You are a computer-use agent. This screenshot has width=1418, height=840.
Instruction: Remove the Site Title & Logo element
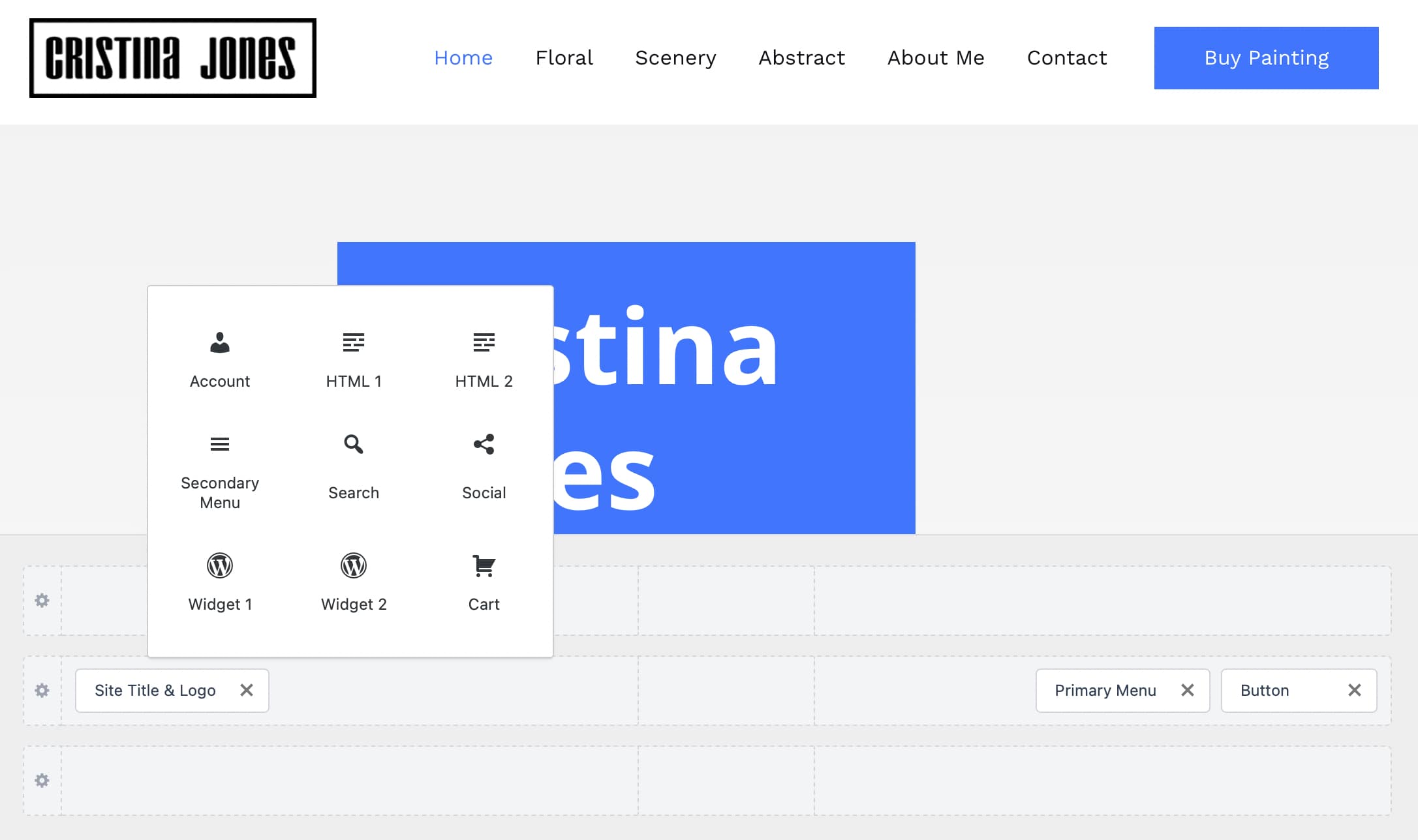[247, 690]
